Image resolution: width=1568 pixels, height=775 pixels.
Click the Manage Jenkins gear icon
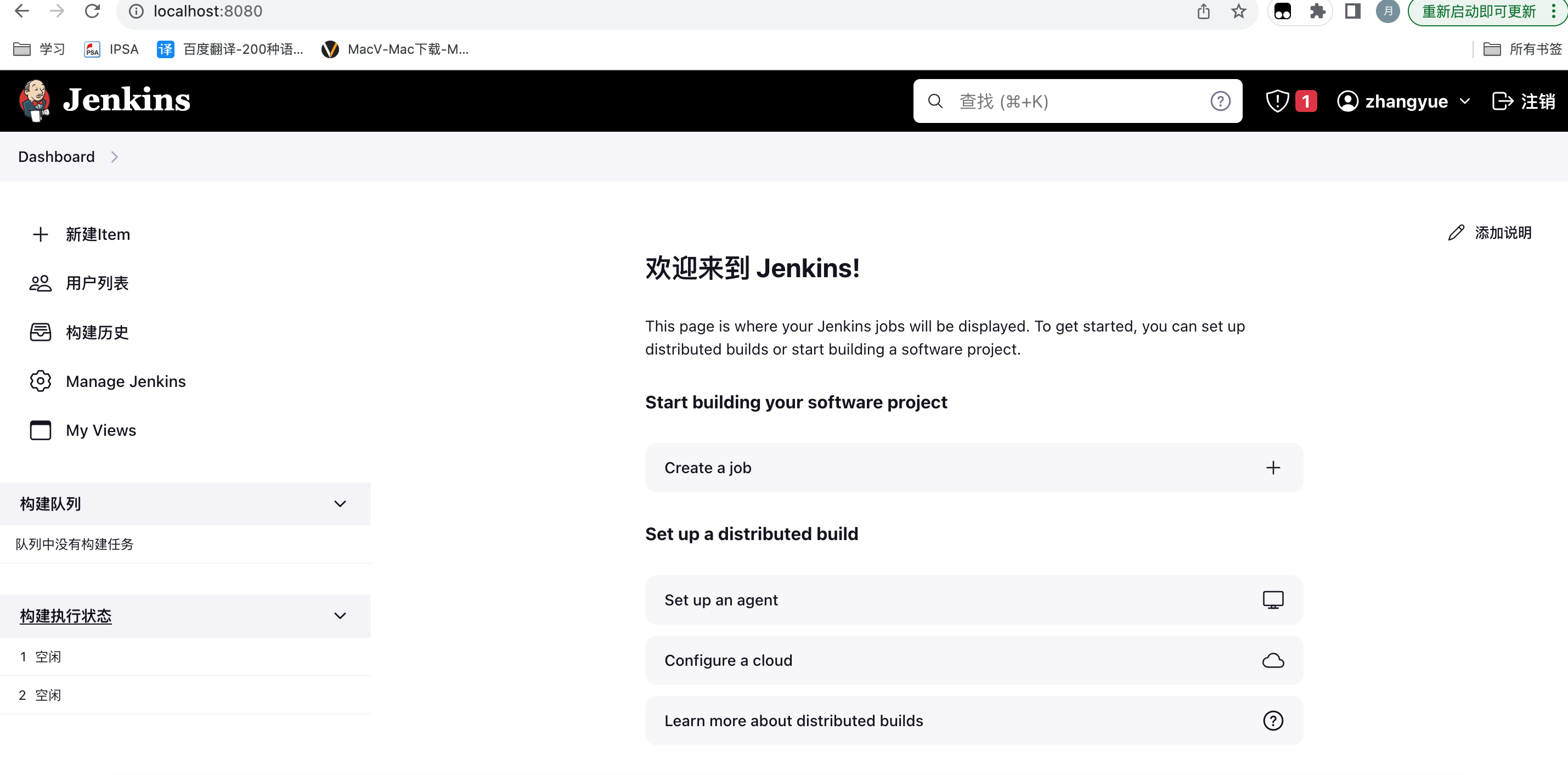pyautogui.click(x=40, y=381)
